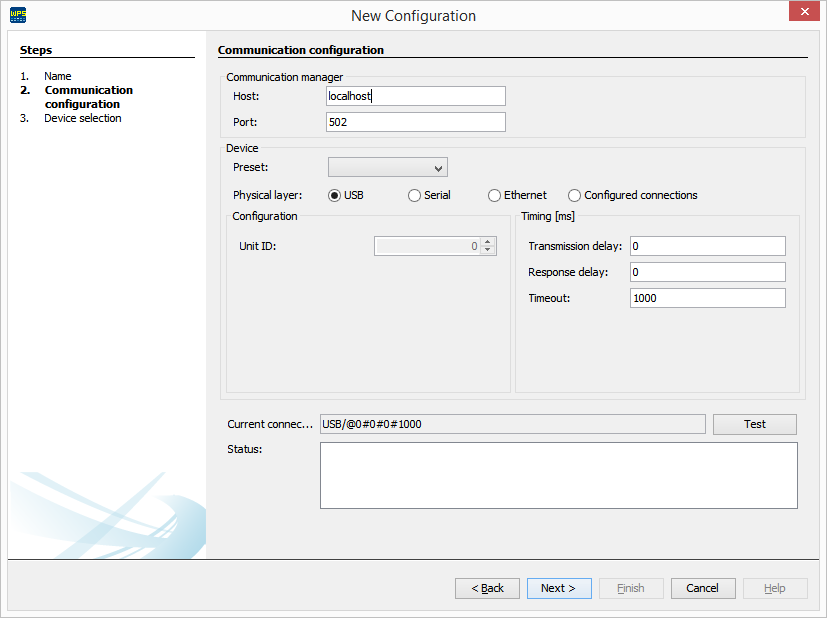Open Help for this wizard page

click(774, 588)
